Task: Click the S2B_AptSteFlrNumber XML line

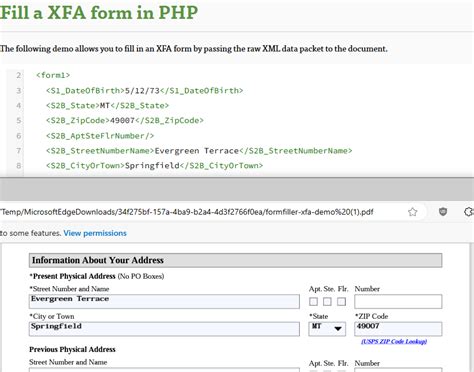Action: pyautogui.click(x=100, y=136)
